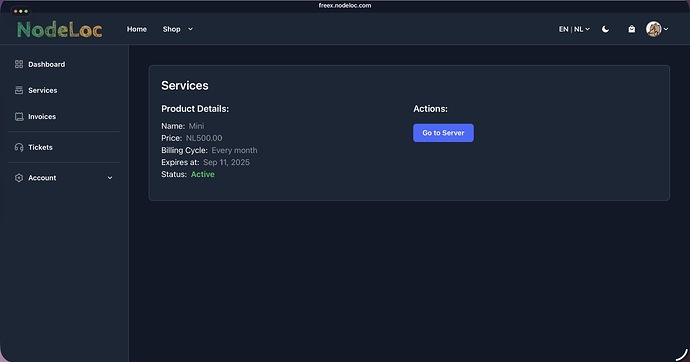Open the EN | NL language selector
690x362 pixels.
pyautogui.click(x=574, y=29)
